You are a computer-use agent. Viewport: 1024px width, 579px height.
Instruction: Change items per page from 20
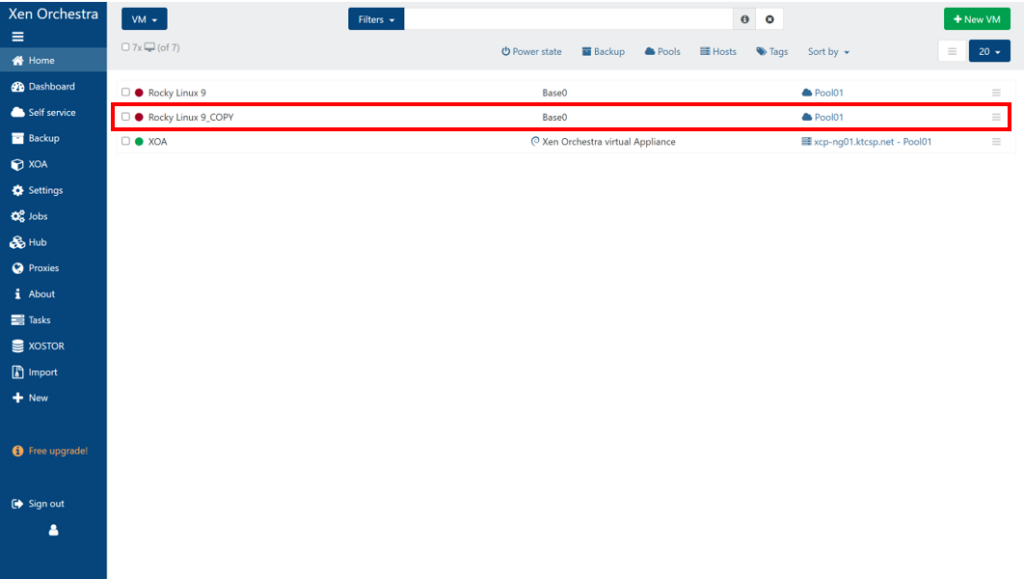point(989,52)
